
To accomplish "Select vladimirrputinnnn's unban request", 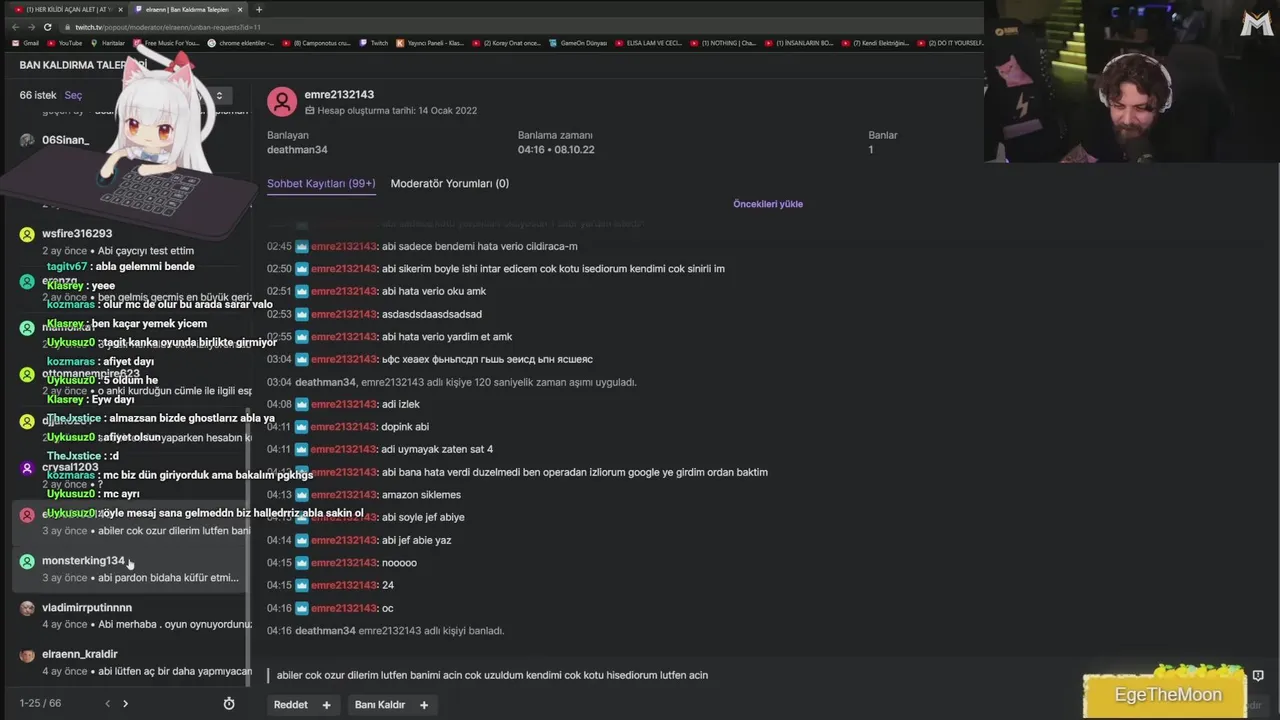I will tap(130, 616).
